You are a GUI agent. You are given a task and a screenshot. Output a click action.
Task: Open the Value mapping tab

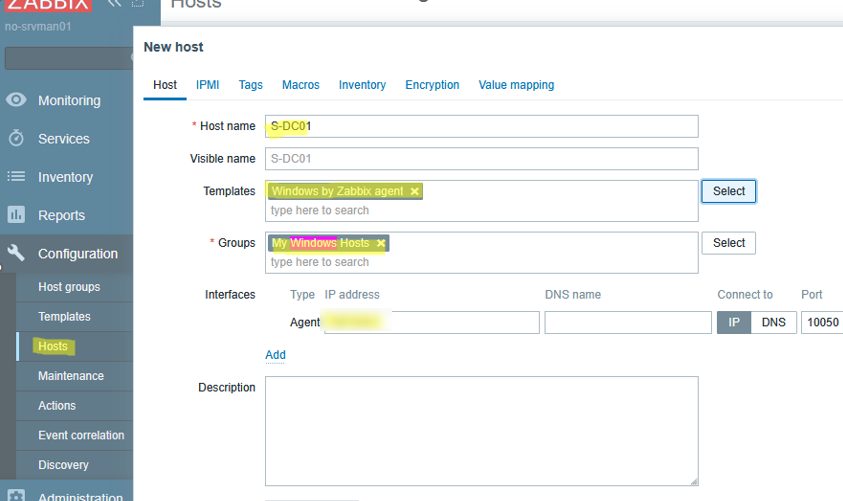[516, 85]
